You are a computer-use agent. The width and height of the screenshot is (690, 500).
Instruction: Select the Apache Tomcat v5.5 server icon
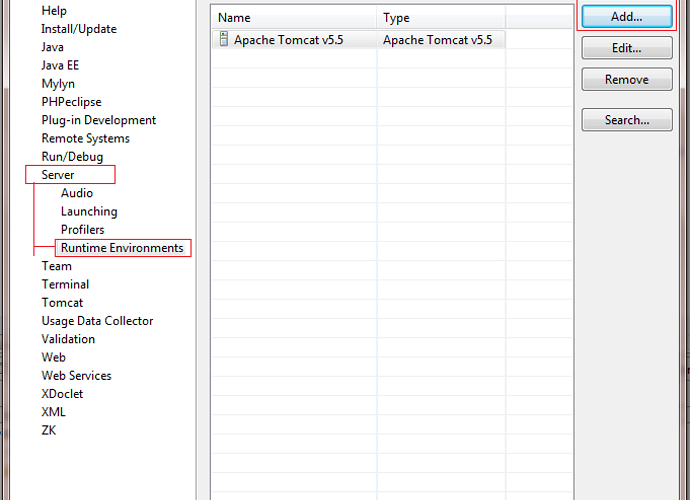pyautogui.click(x=224, y=39)
